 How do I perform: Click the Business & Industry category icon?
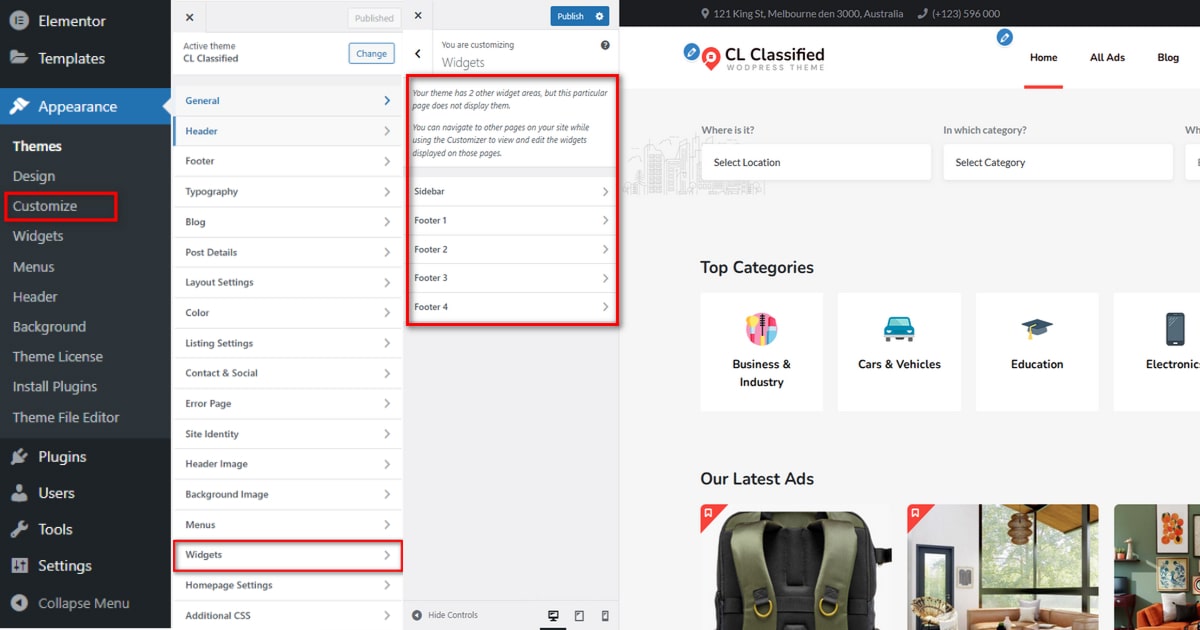(x=762, y=329)
